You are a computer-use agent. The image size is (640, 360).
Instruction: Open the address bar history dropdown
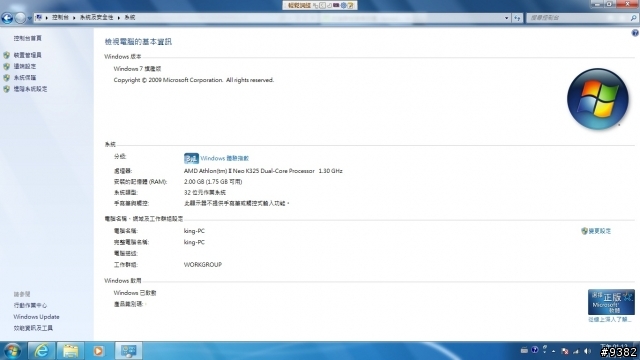coord(507,18)
